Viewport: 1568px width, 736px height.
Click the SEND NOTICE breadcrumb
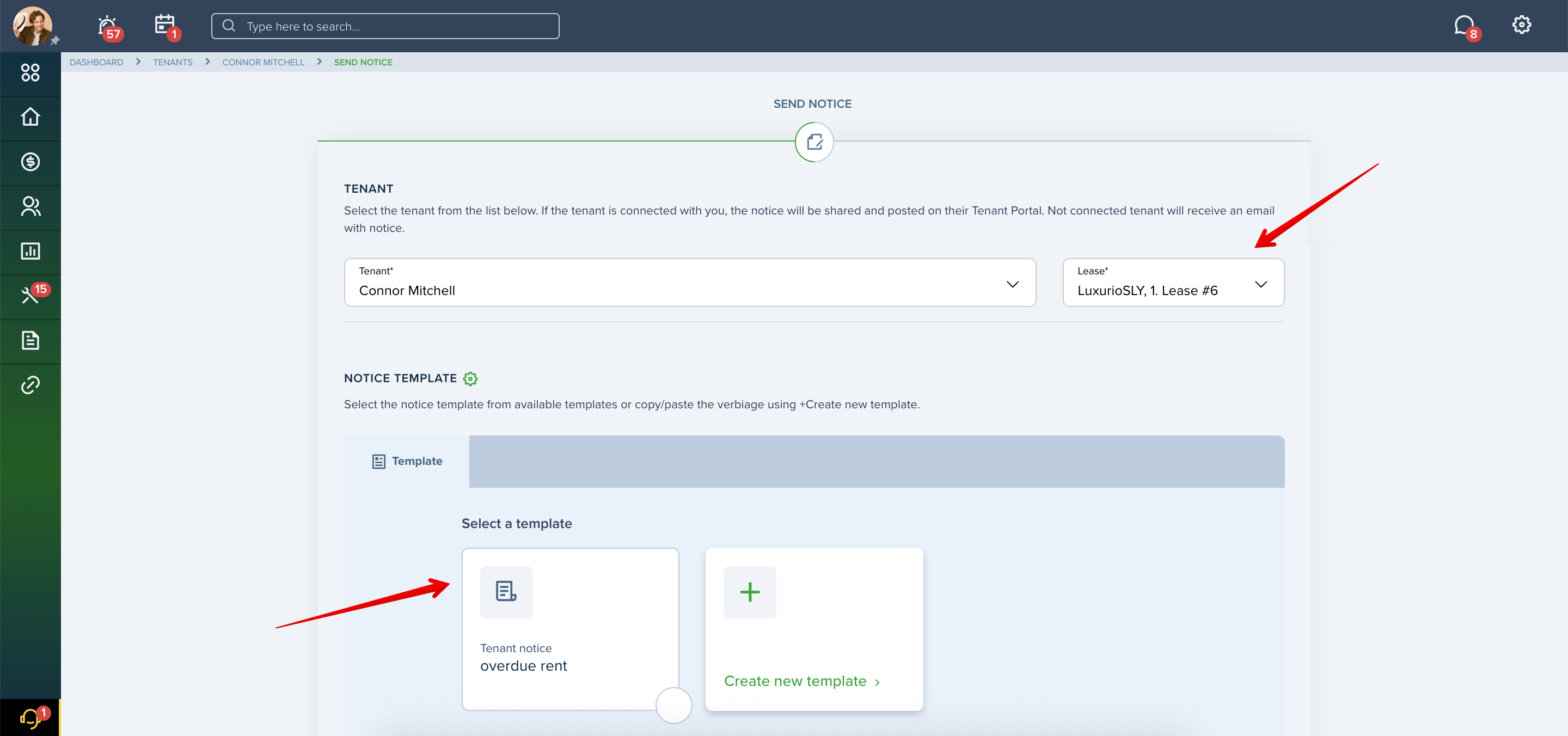coord(363,62)
